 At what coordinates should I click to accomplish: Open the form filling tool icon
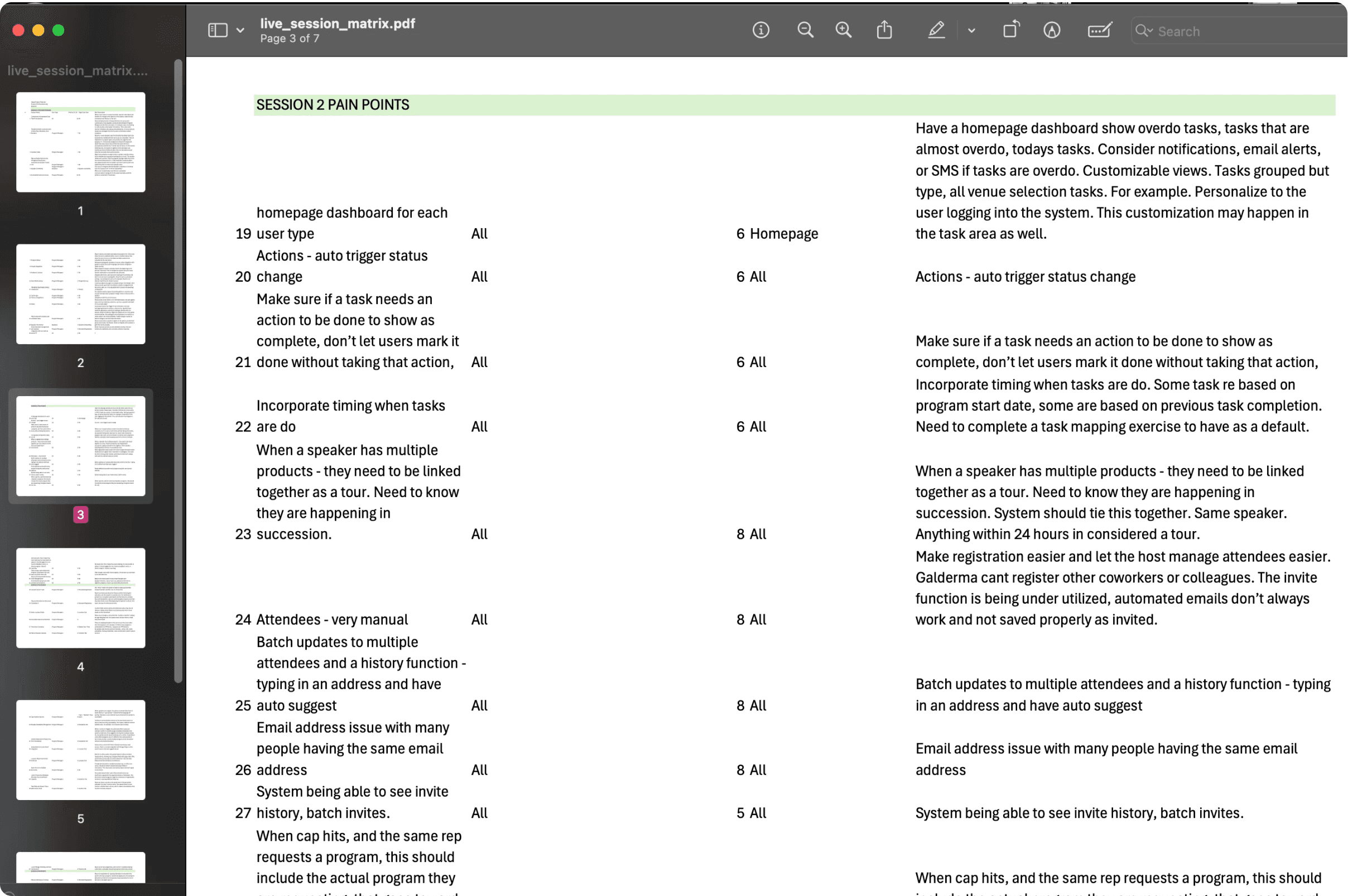(1099, 30)
